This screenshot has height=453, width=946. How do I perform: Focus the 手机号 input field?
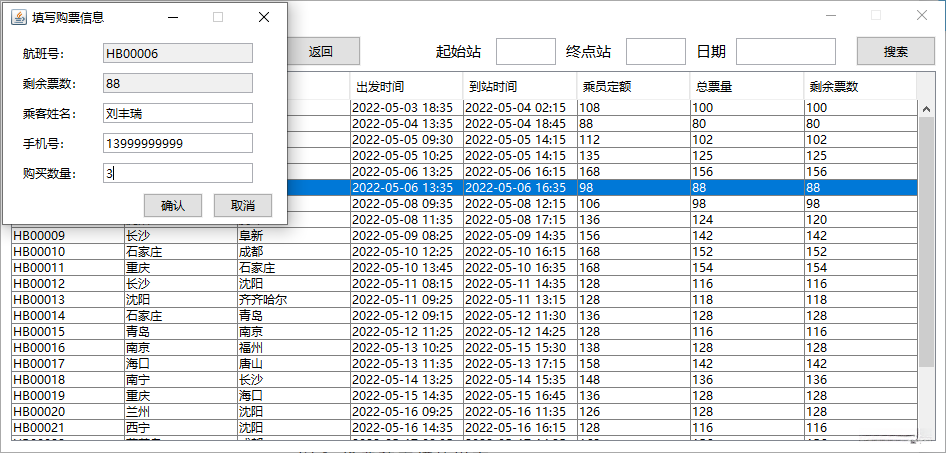[x=178, y=143]
